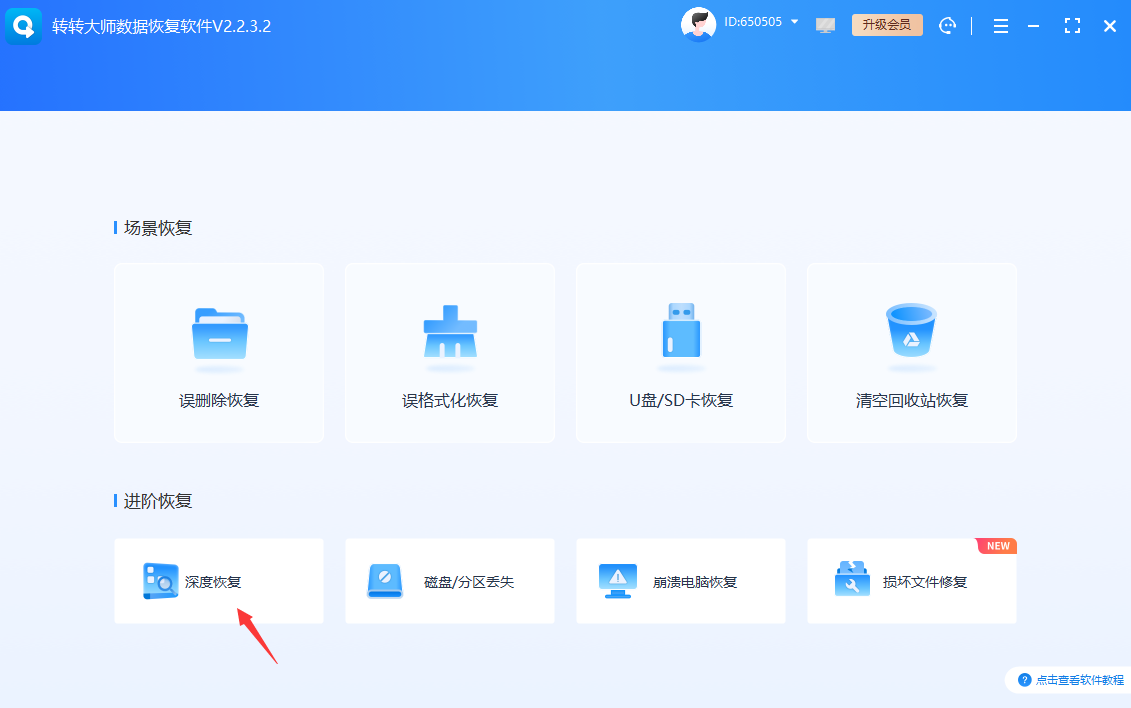Click the U盘/SD卡恢复 USB drive icon
The width and height of the screenshot is (1131, 708).
(681, 334)
